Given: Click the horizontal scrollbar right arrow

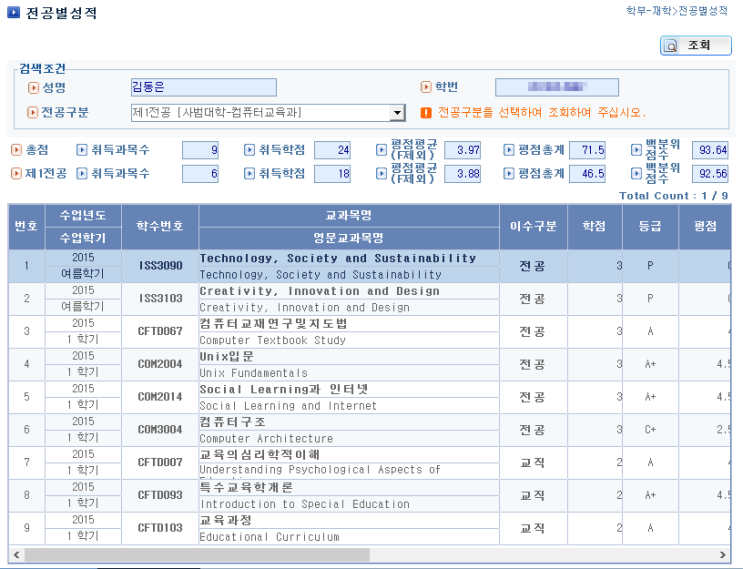Looking at the screenshot, I should click(x=723, y=554).
